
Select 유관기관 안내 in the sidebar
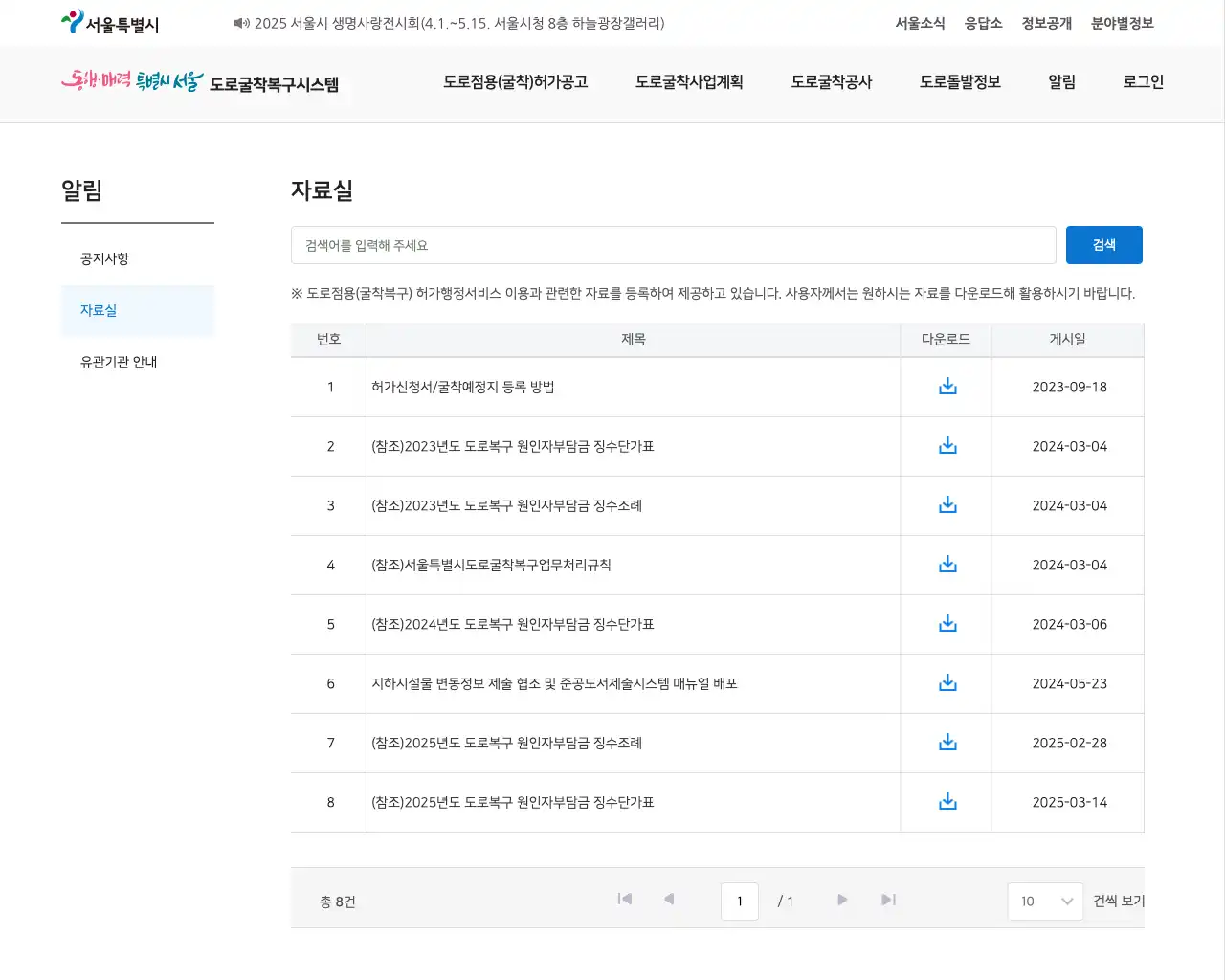[x=119, y=363]
